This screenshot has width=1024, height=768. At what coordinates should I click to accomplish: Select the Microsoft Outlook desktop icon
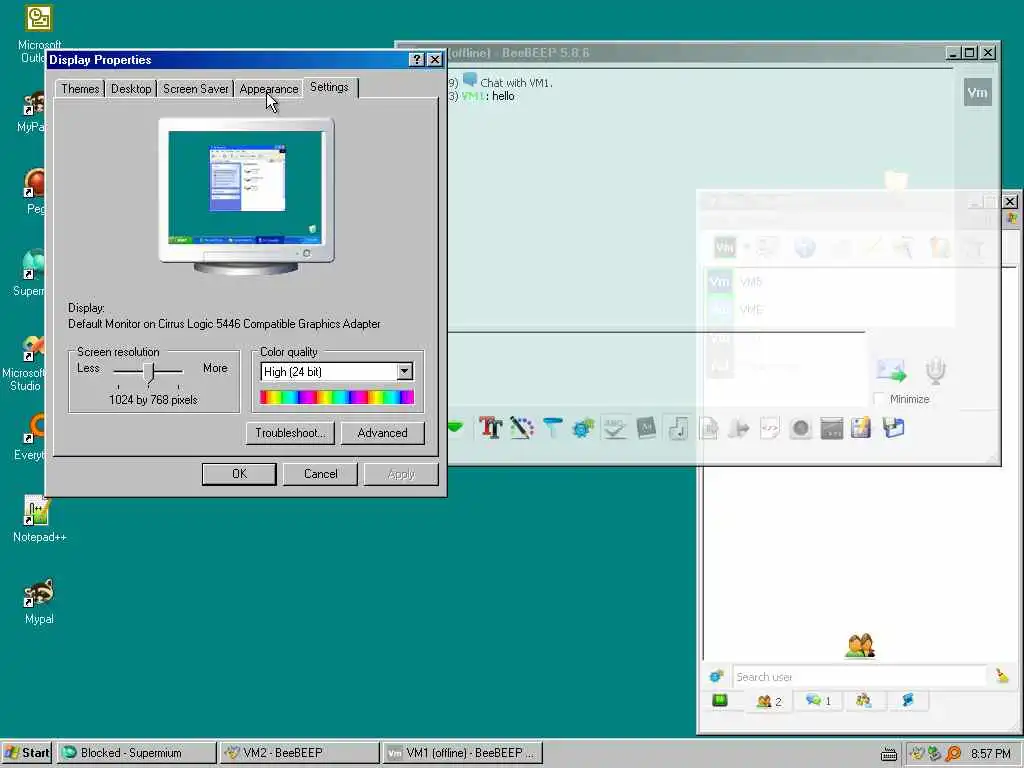point(39,34)
